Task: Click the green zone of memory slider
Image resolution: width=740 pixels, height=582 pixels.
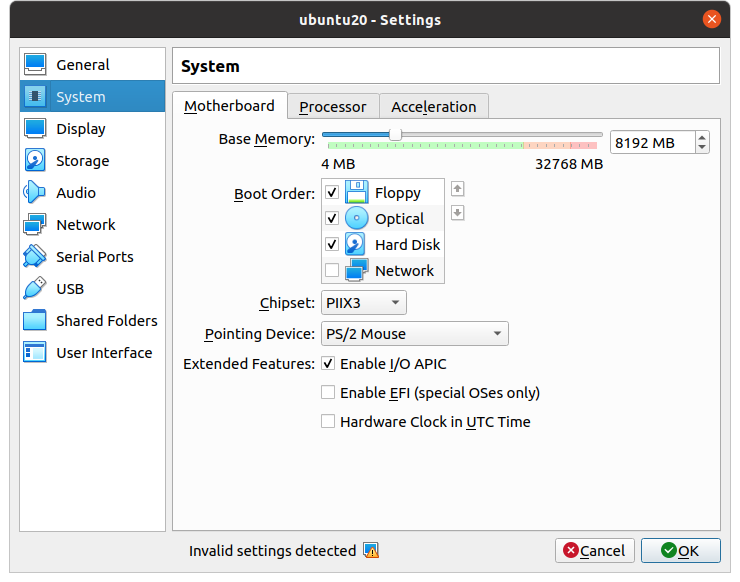Action: 425,145
